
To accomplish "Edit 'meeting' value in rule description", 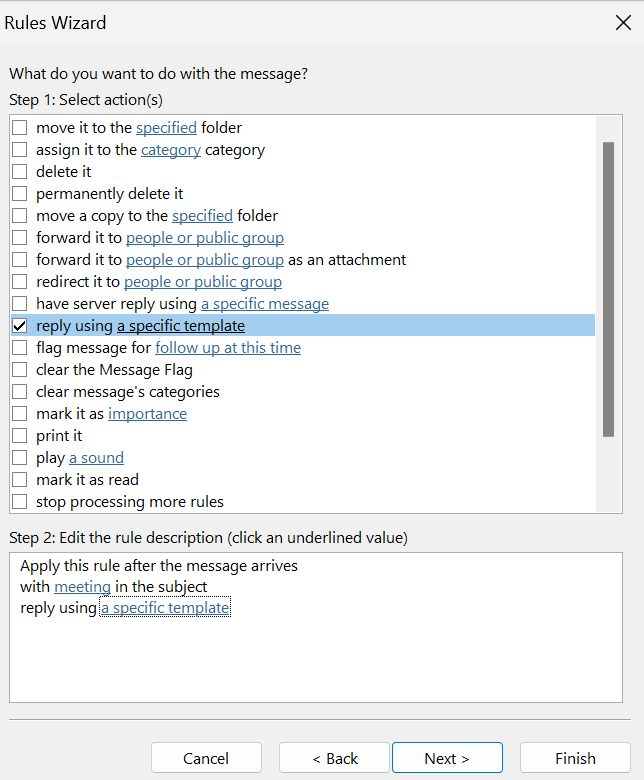I will (83, 587).
